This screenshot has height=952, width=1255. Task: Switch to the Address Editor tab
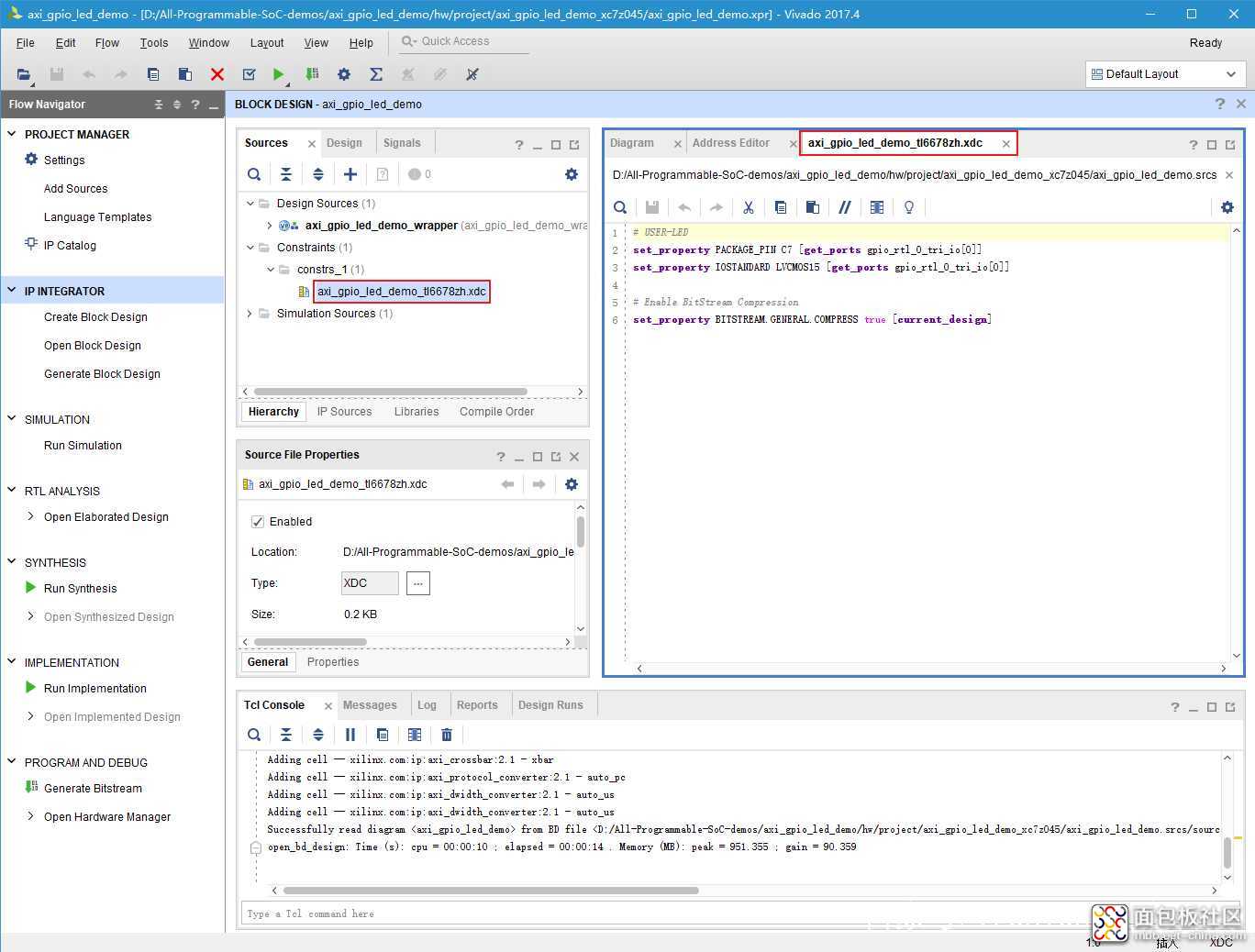coord(731,143)
